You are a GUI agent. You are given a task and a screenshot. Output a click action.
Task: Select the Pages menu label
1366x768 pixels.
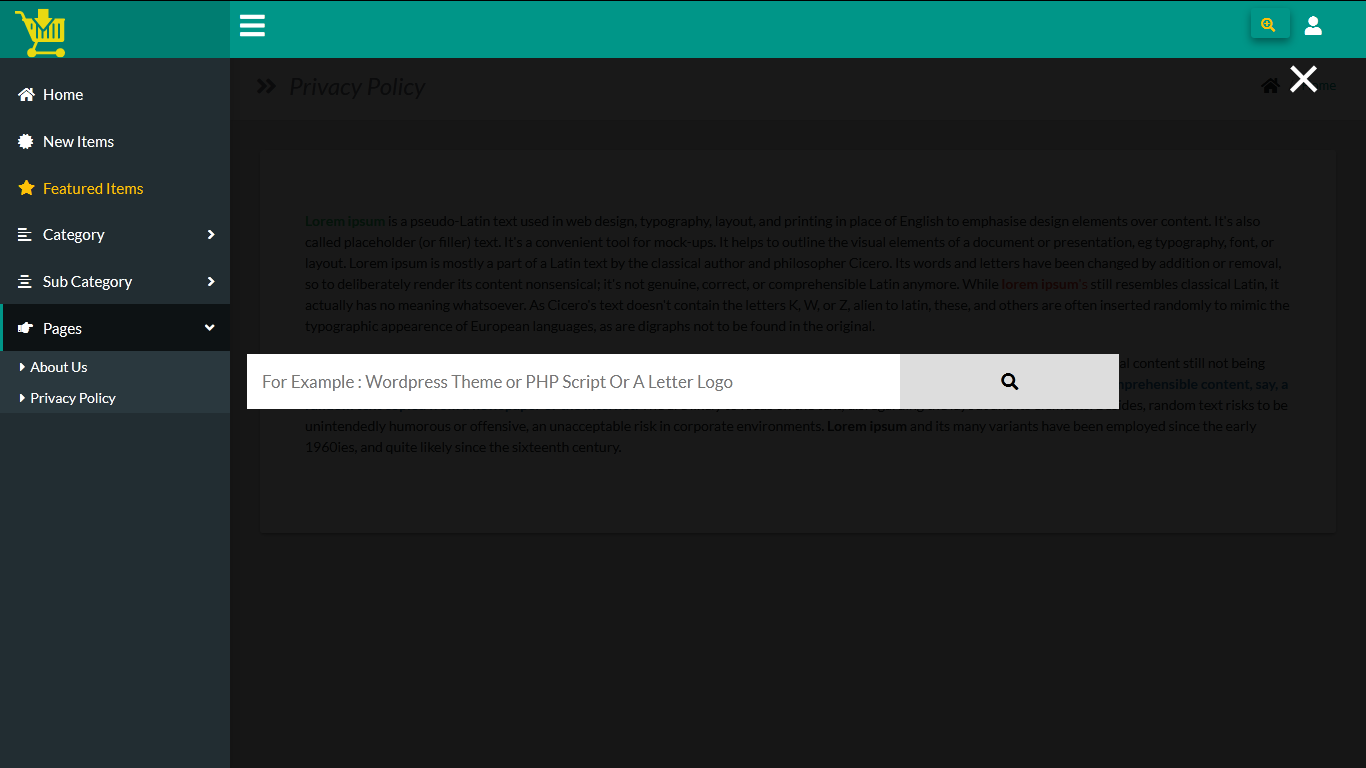click(62, 328)
